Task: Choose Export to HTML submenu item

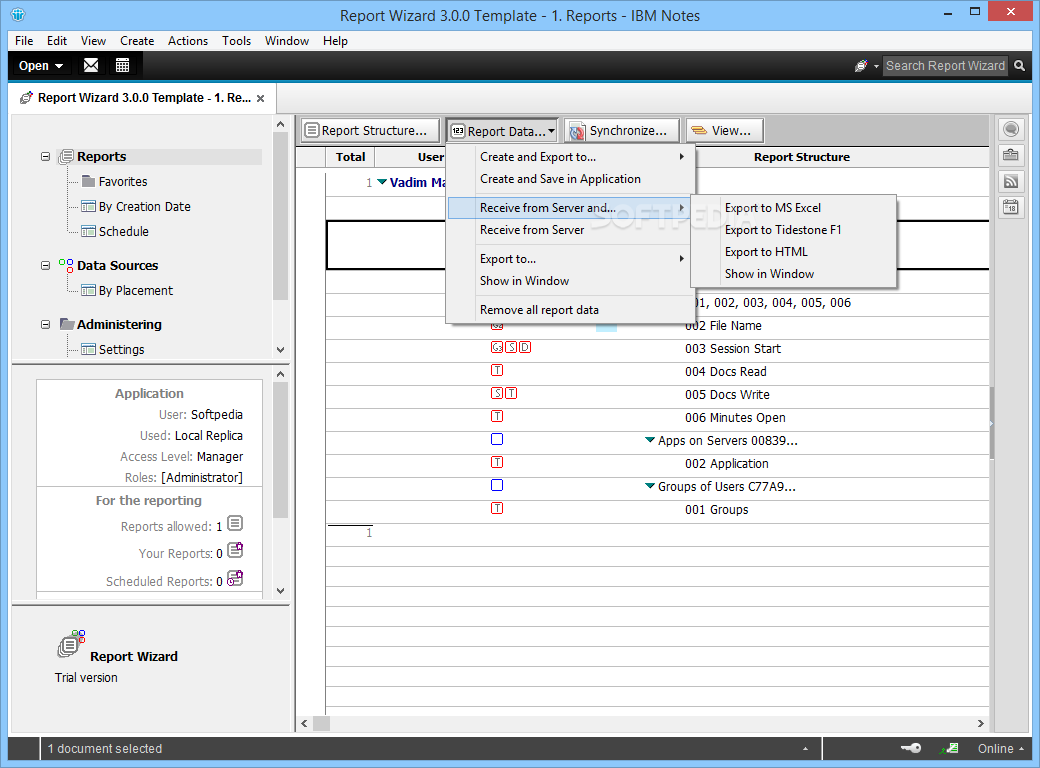Action: [x=793, y=251]
